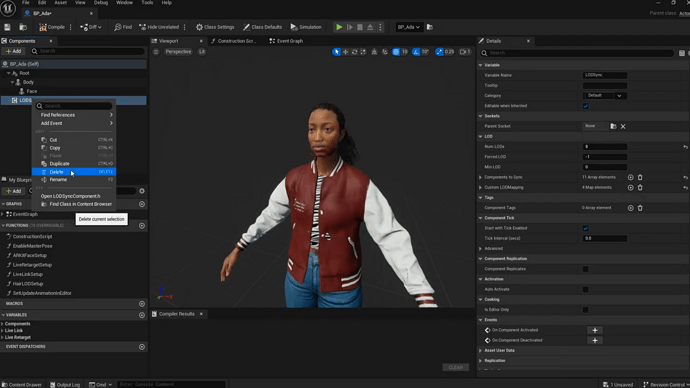
Task: Collapse the Root component node
Action: tap(8, 73)
